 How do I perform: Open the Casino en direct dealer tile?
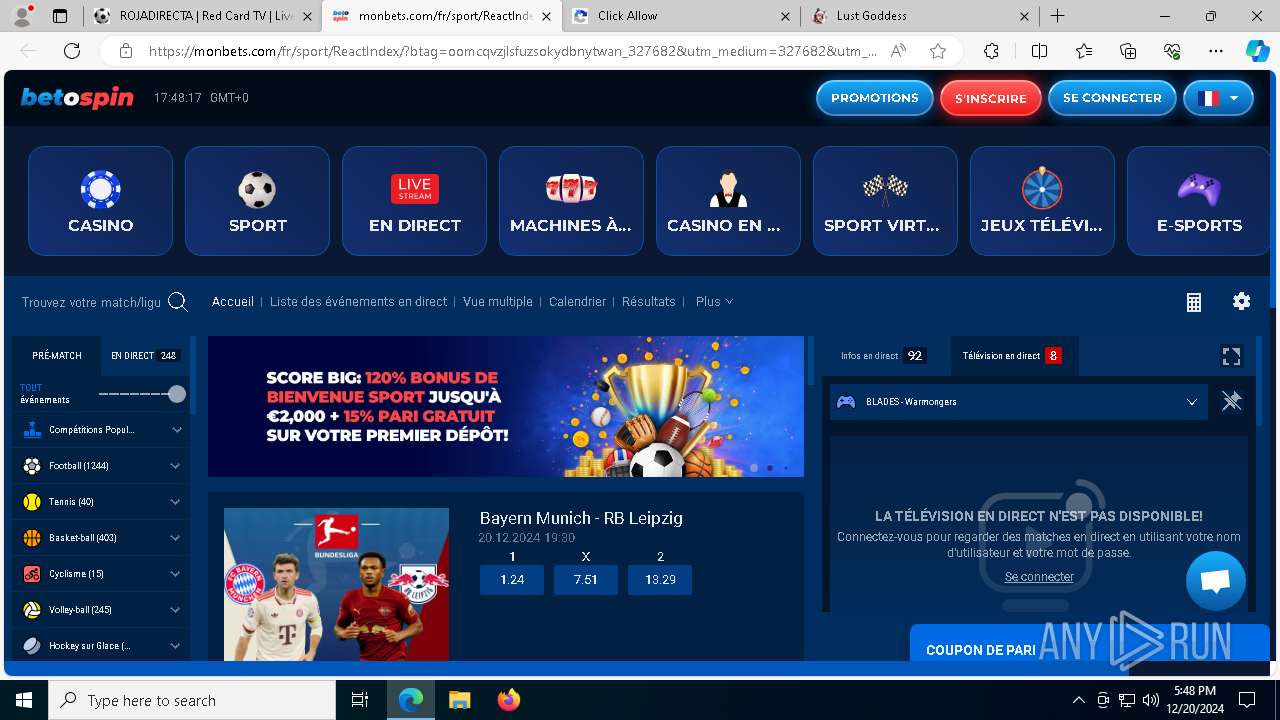tap(728, 201)
